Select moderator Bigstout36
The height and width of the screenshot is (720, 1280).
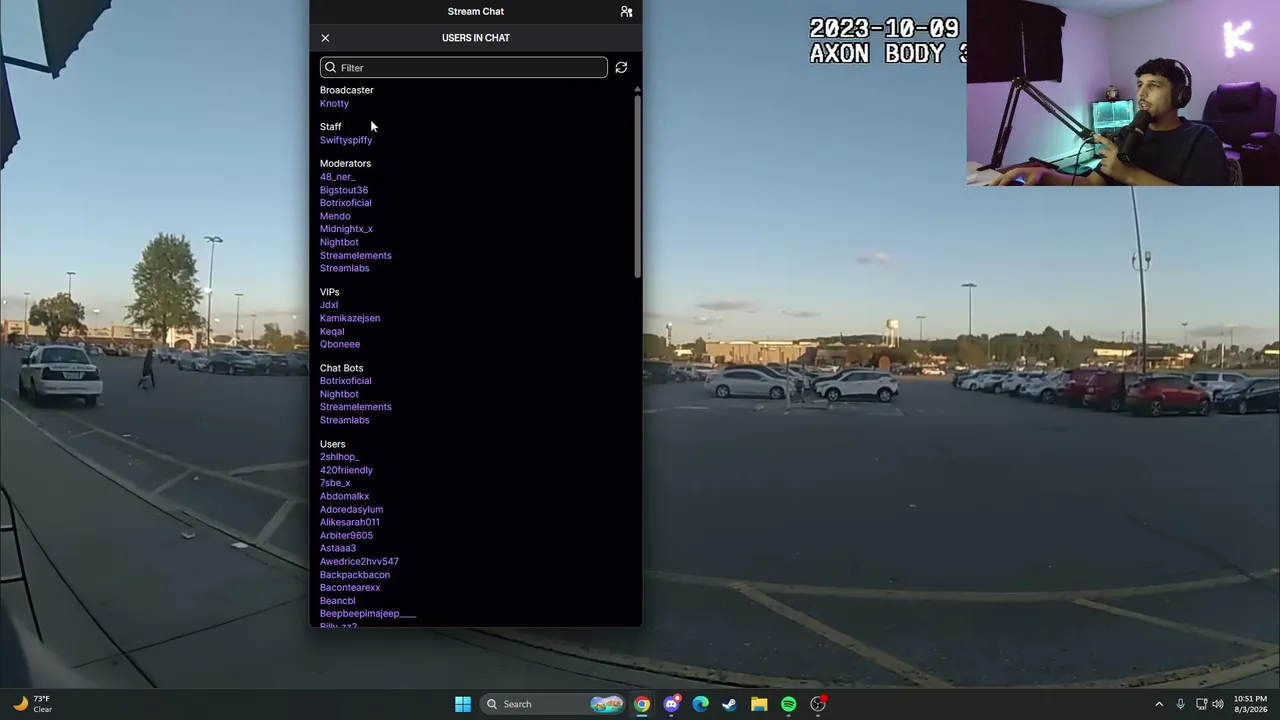[x=344, y=190]
